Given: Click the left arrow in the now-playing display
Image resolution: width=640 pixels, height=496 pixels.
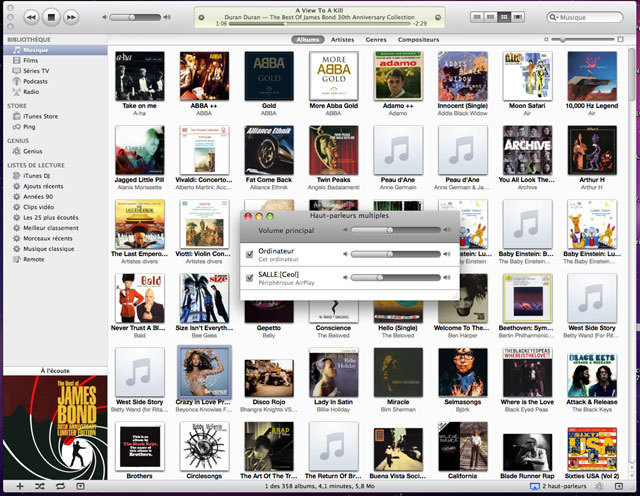Looking at the screenshot, I should click(x=201, y=18).
